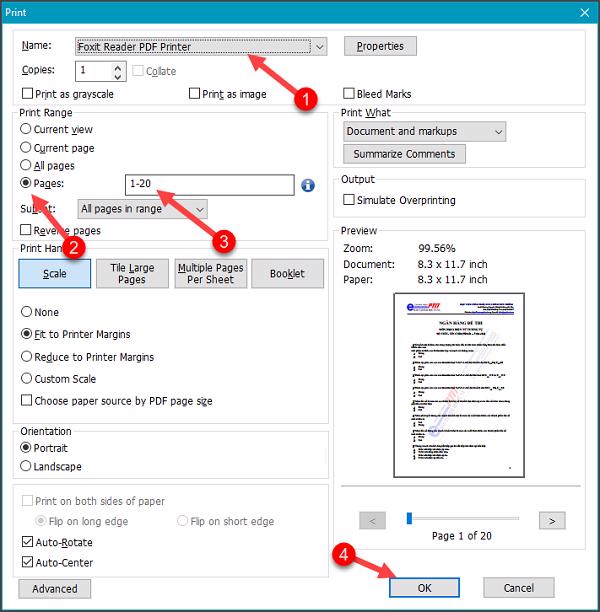Choose the All pages radio button

point(27,166)
